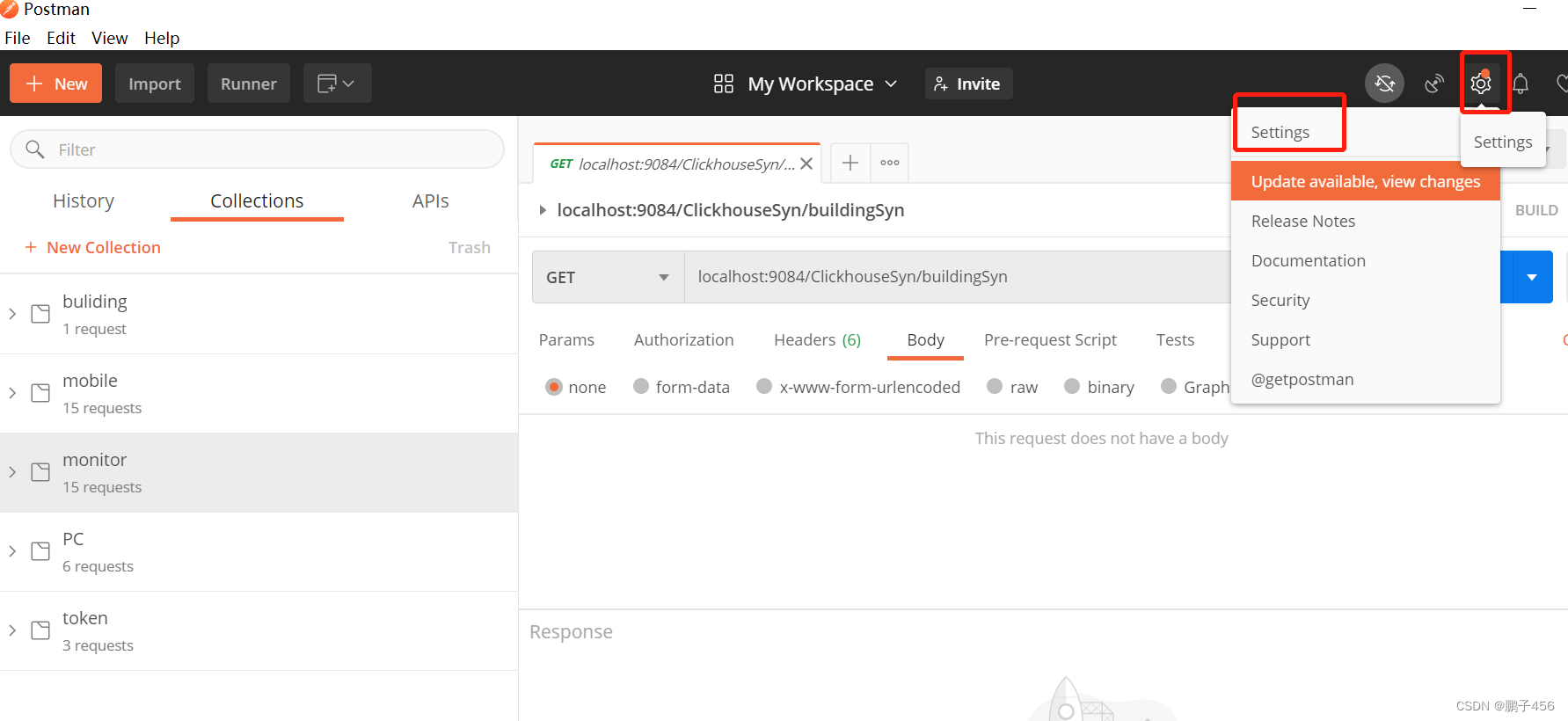Open the settings gear icon
This screenshot has width=1568, height=721.
(1481, 84)
